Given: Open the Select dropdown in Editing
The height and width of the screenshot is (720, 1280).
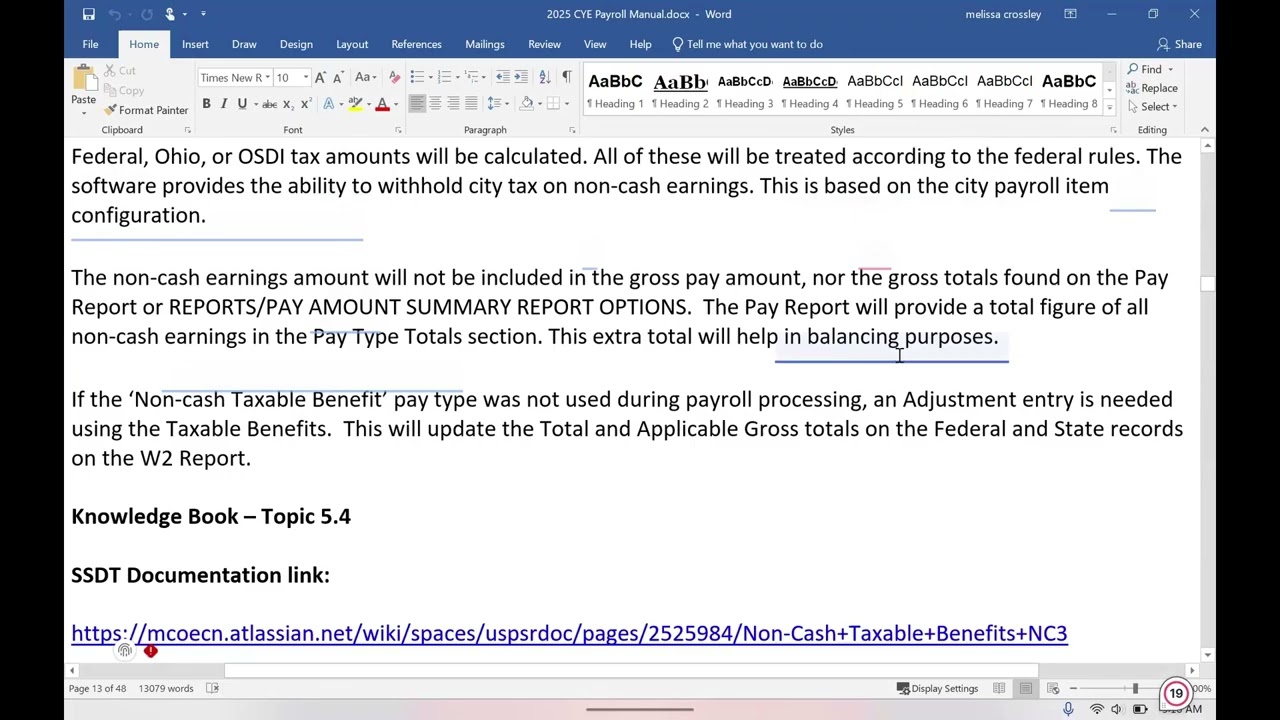Looking at the screenshot, I should pos(1159,107).
